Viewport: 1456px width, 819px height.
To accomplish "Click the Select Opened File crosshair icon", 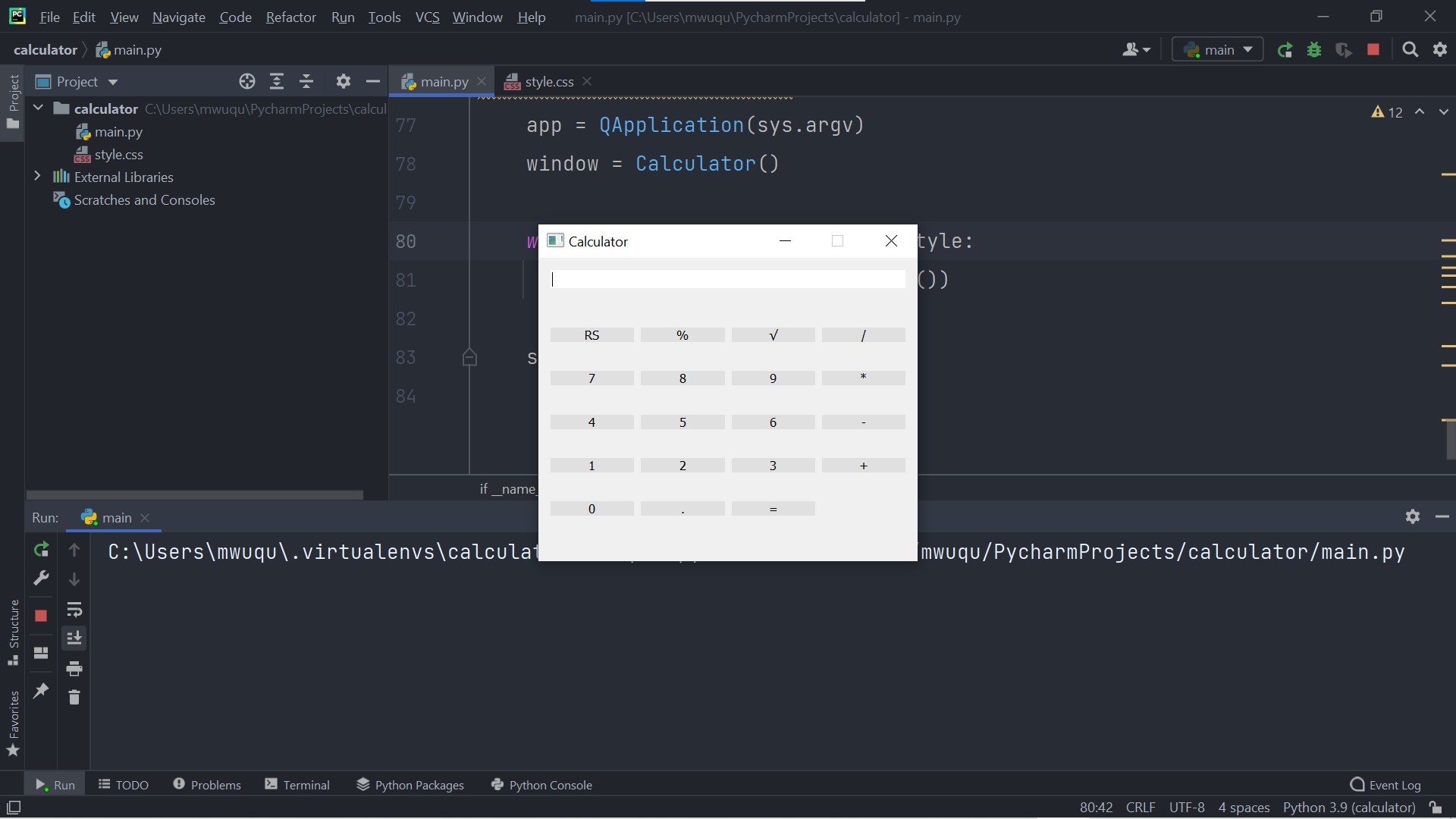I will click(246, 82).
